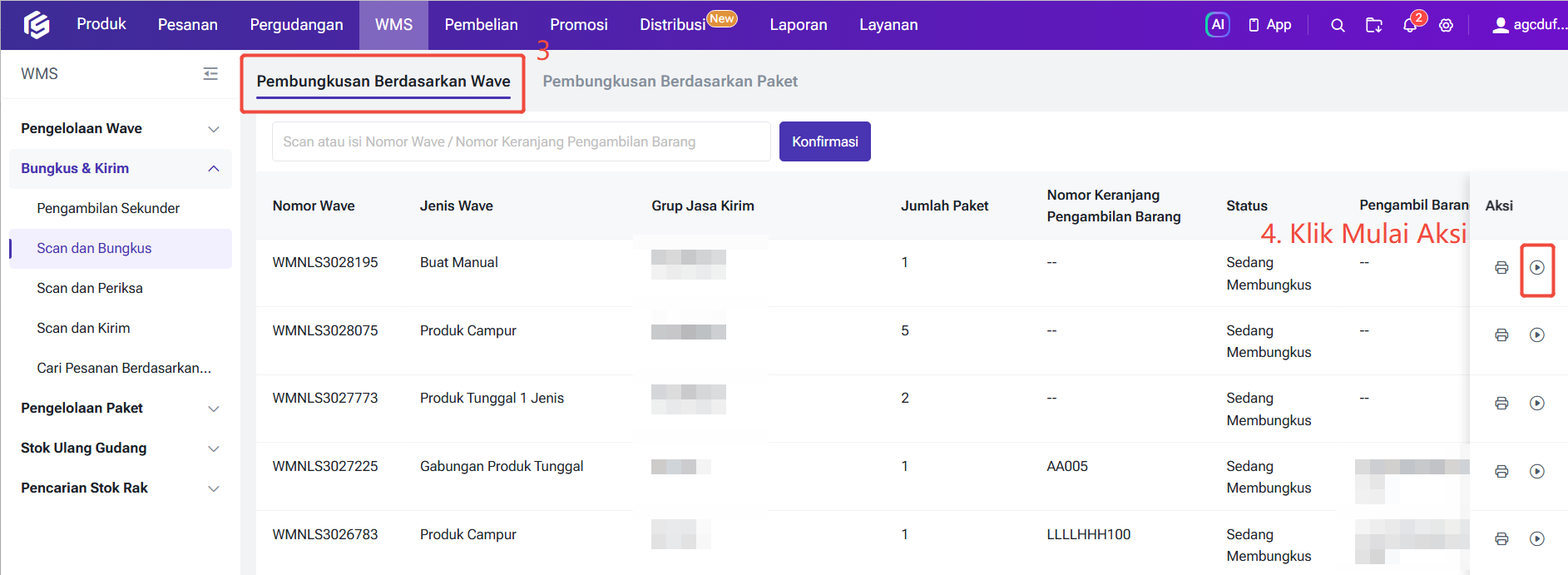Print wave WMNLS3027225
Screen dimensions: 1568x575
pyautogui.click(x=1501, y=472)
